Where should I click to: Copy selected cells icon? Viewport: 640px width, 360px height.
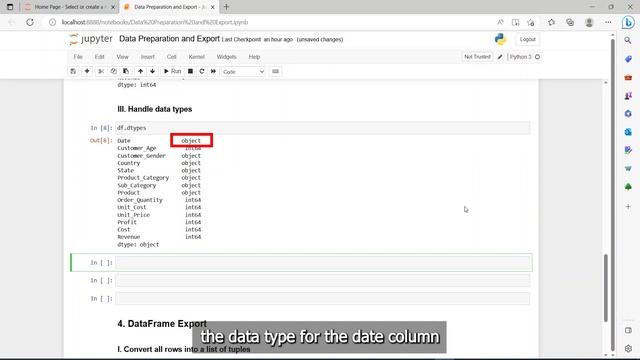point(113,71)
